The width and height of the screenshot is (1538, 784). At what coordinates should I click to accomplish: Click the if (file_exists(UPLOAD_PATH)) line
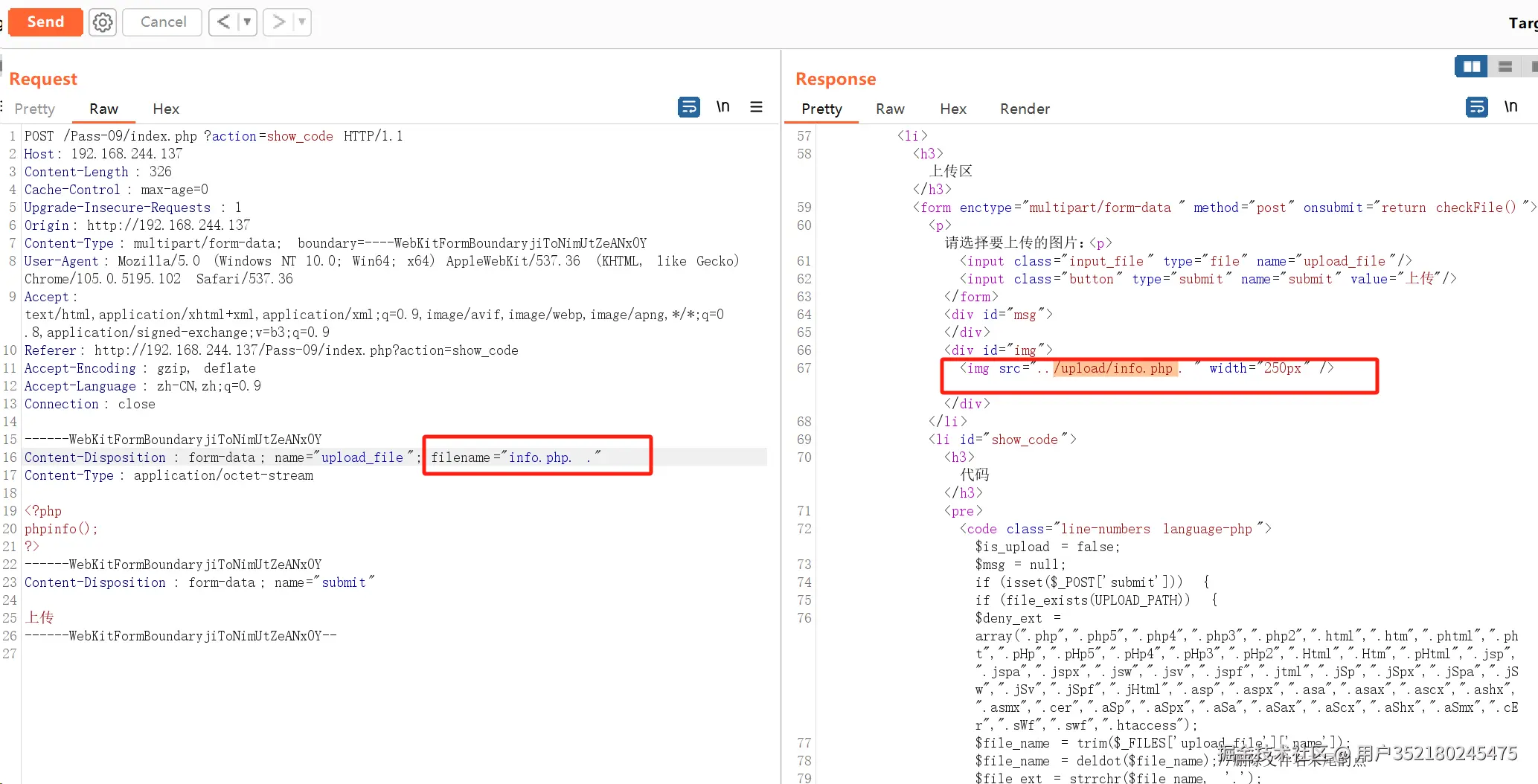click(x=1097, y=600)
